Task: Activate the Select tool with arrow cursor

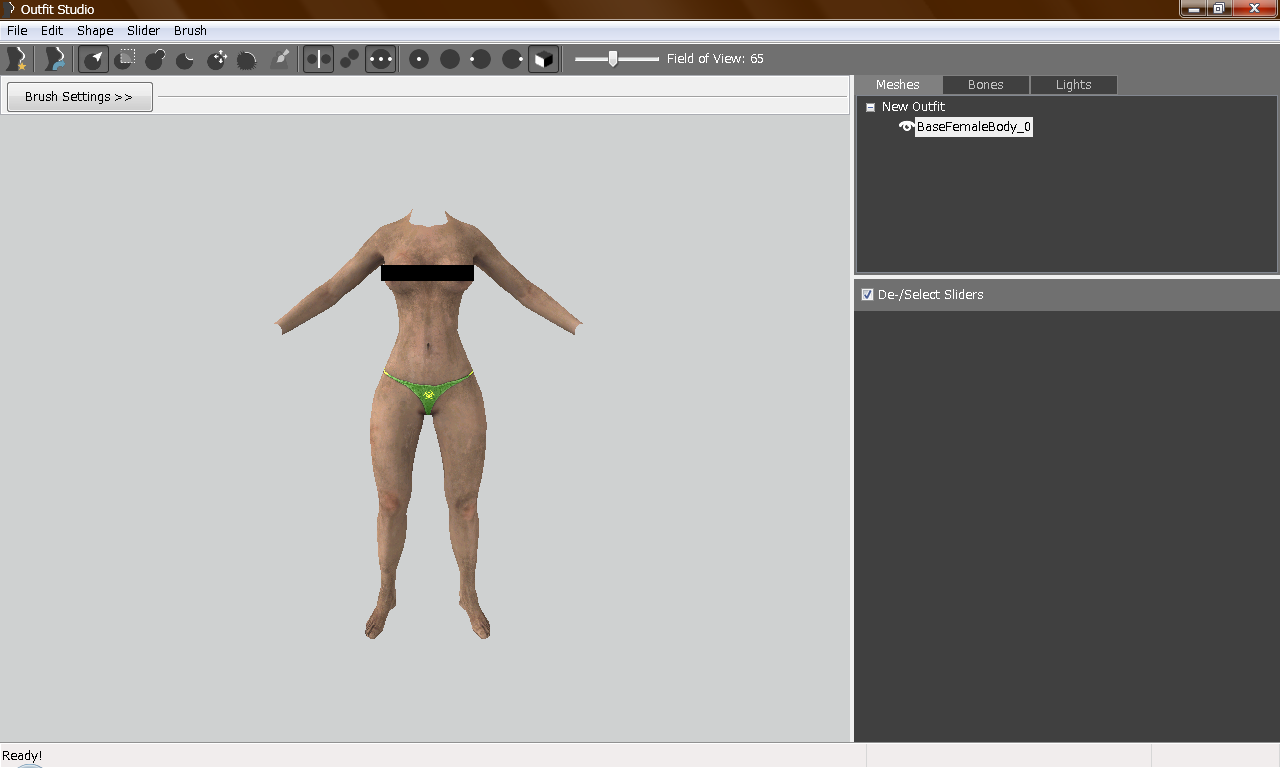Action: click(93, 59)
